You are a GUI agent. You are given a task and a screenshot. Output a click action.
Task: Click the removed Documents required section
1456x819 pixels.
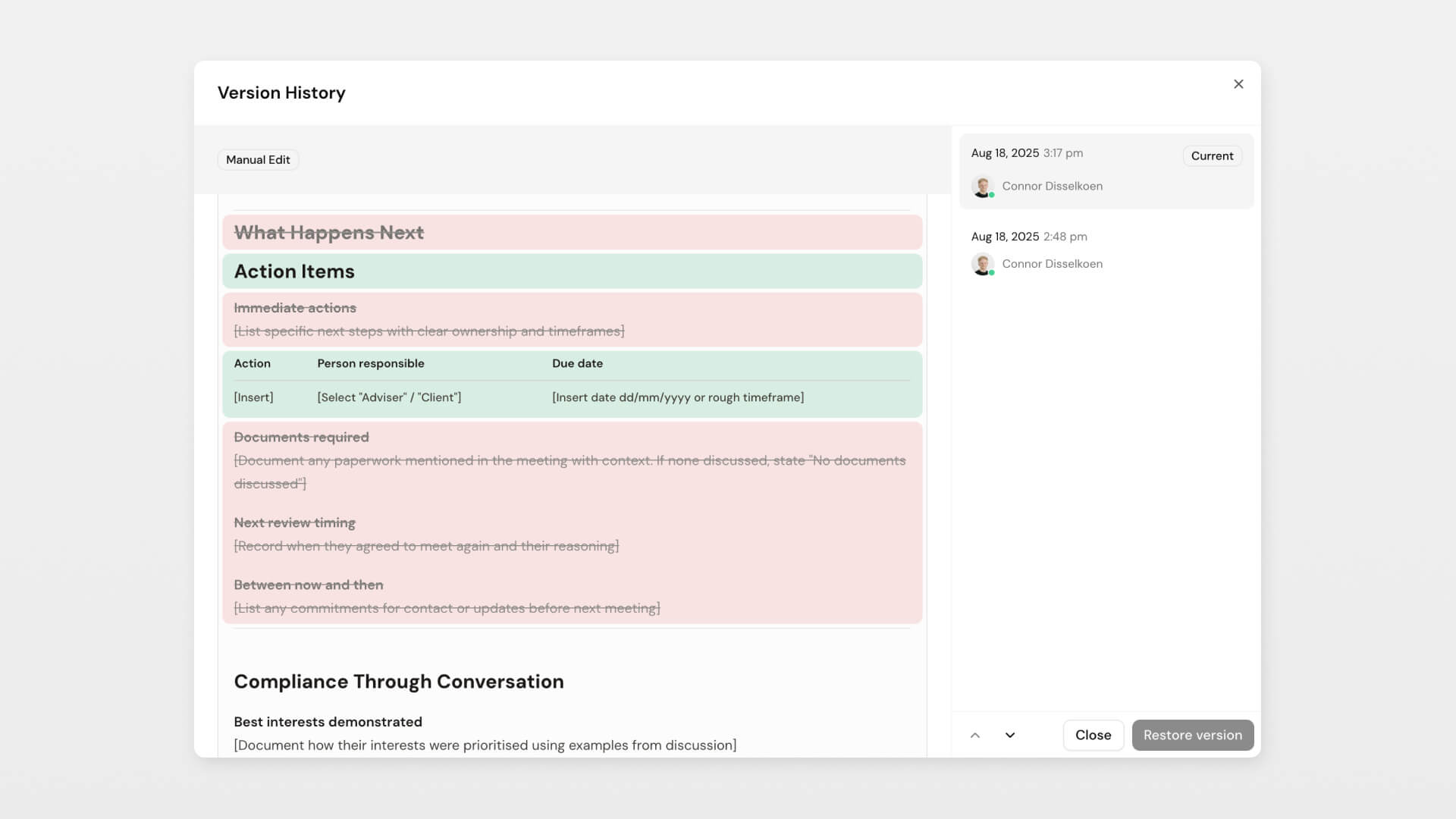[301, 437]
